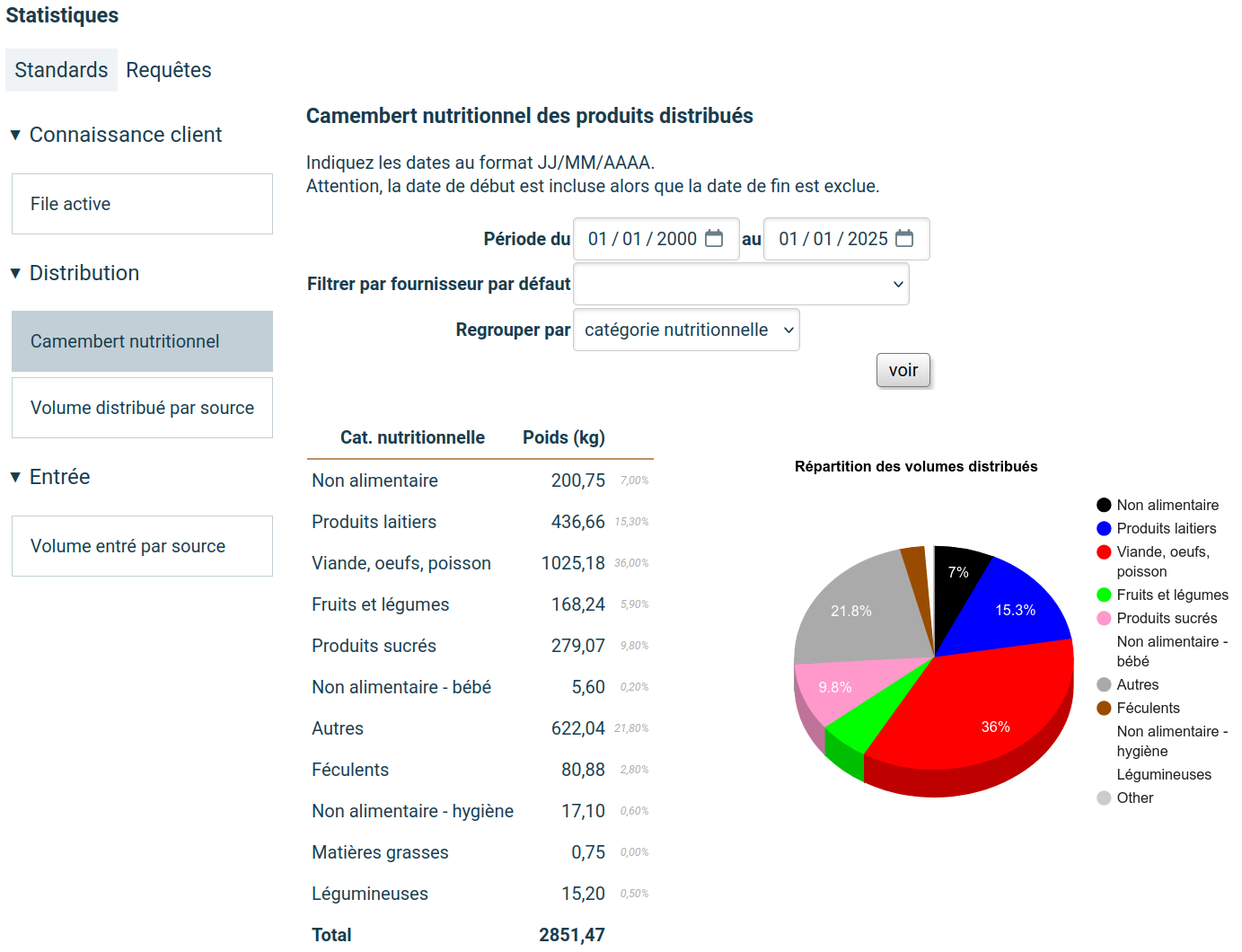Click the voir button
The height and width of the screenshot is (952, 1242).
pyautogui.click(x=903, y=370)
